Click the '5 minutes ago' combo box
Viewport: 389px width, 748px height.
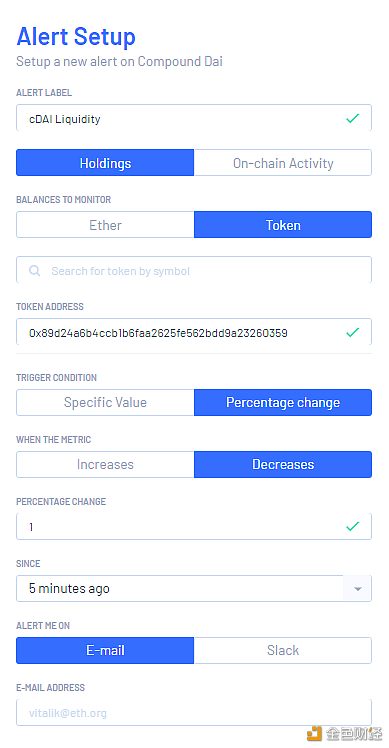point(194,588)
